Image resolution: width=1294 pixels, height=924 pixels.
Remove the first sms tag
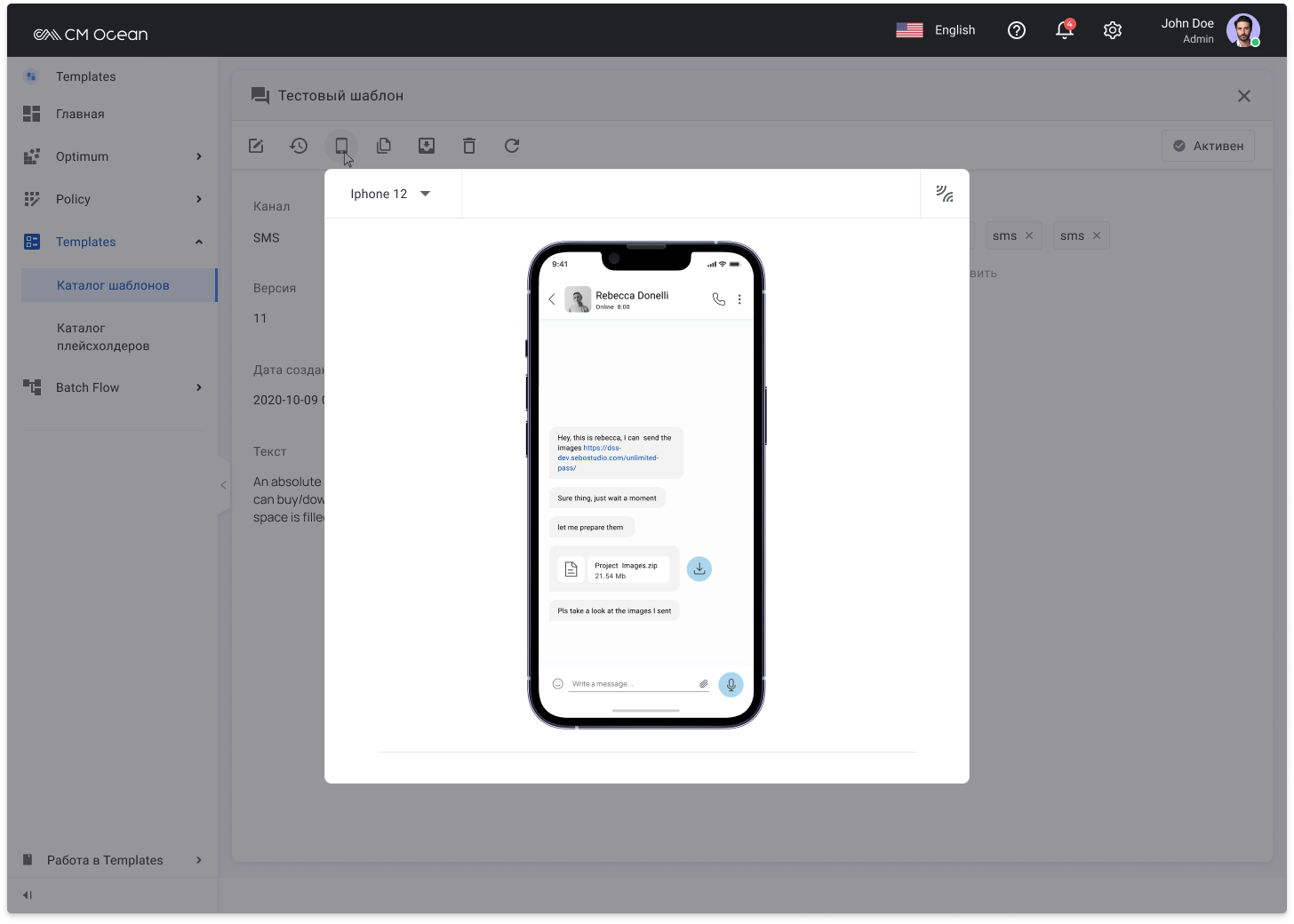[1029, 235]
